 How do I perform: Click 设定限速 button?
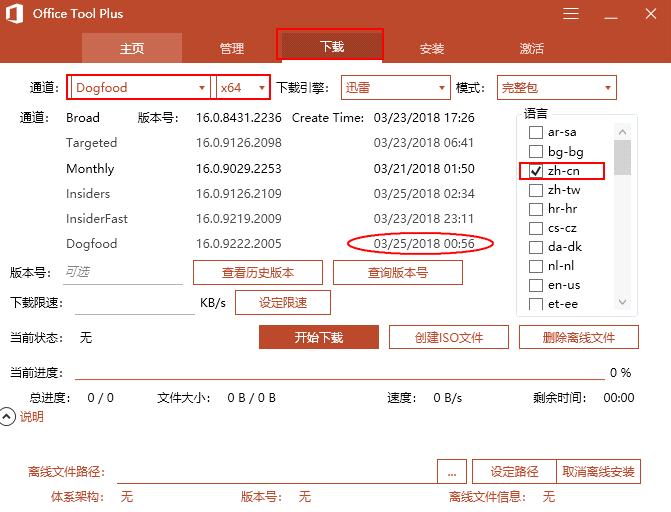282,303
